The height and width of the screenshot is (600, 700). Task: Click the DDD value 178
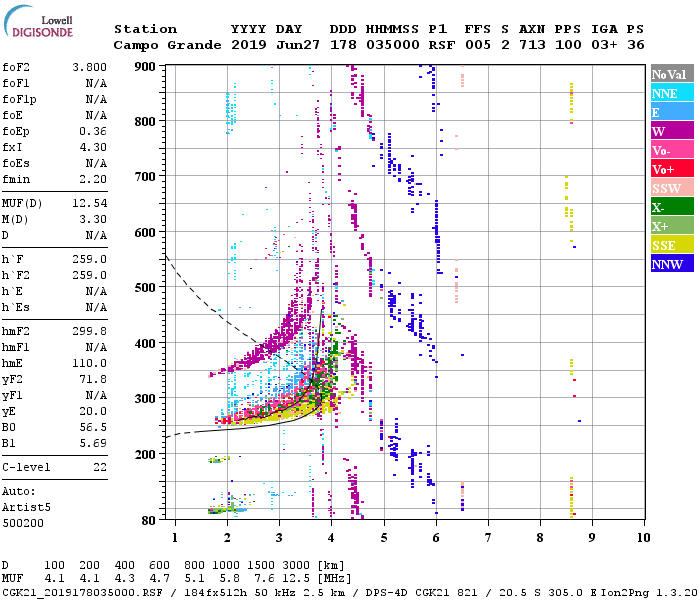[x=343, y=45]
